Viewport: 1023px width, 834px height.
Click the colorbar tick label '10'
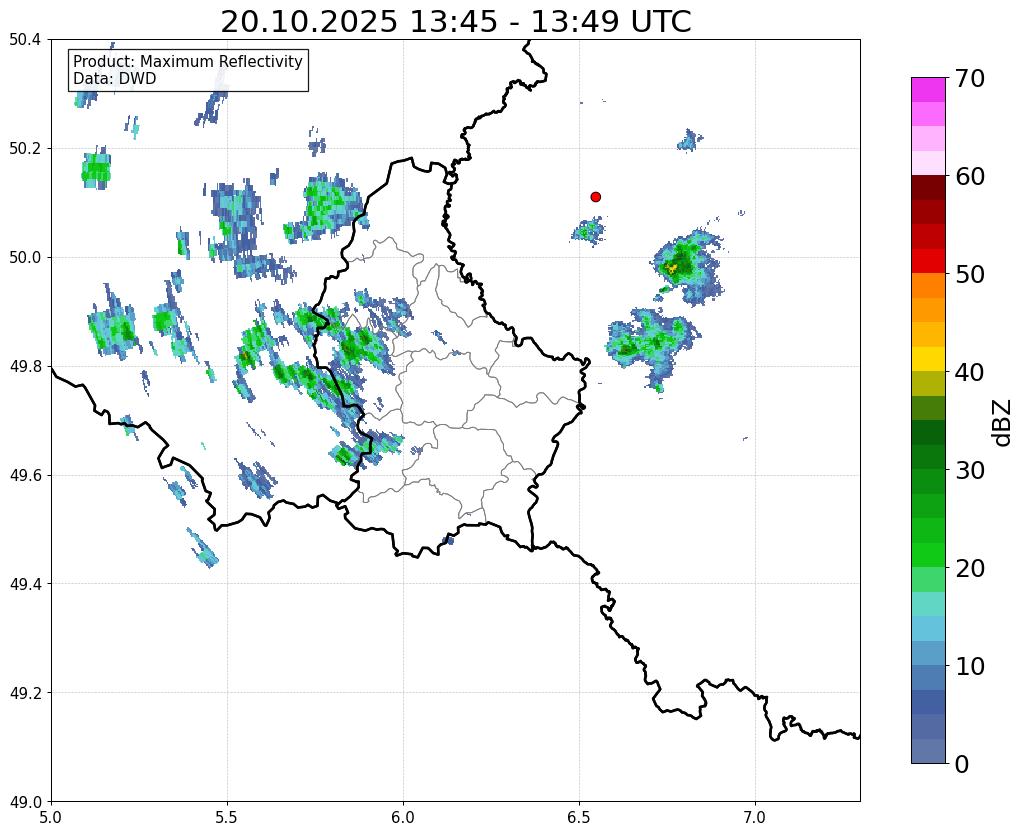[x=969, y=666]
